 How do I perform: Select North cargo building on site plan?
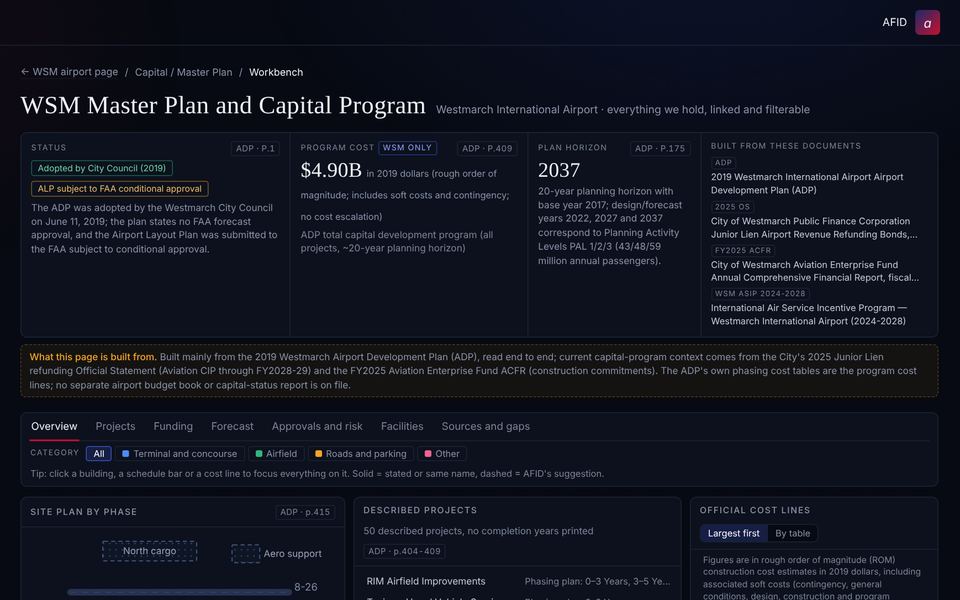coord(149,551)
